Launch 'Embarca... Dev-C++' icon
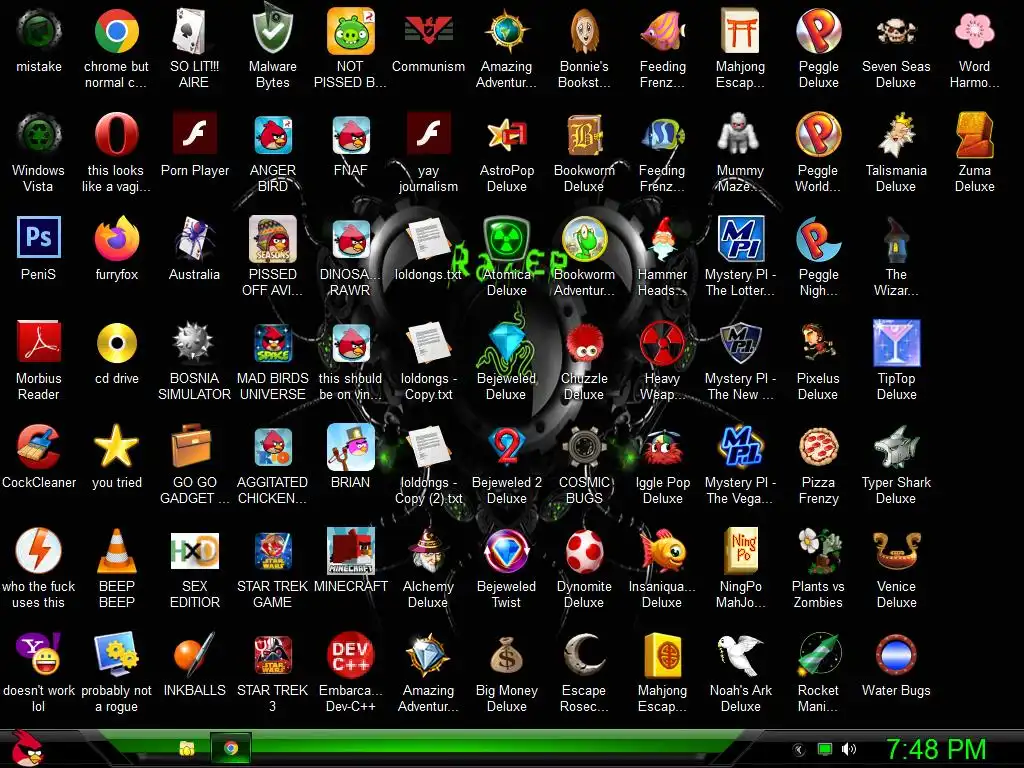This screenshot has width=1024, height=768. coord(350,654)
